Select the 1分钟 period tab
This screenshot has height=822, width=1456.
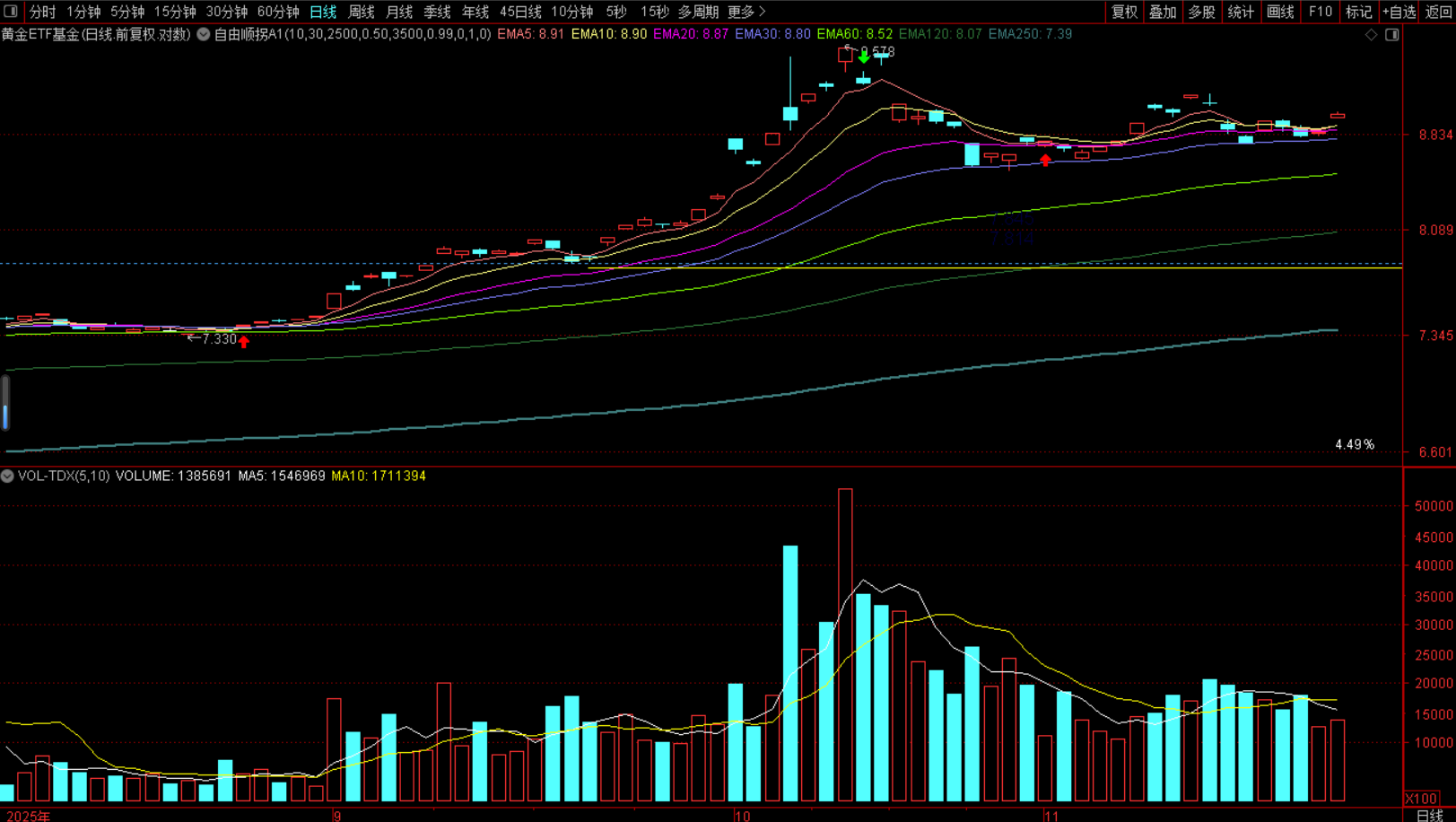(x=83, y=12)
